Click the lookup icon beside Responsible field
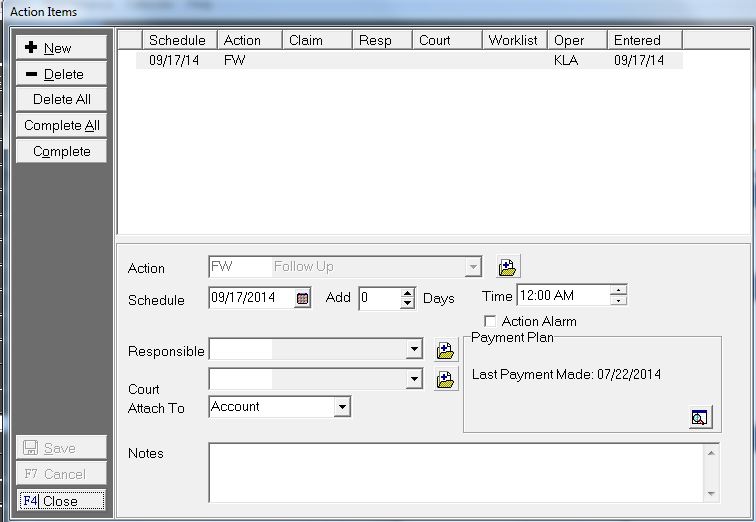 (x=446, y=350)
